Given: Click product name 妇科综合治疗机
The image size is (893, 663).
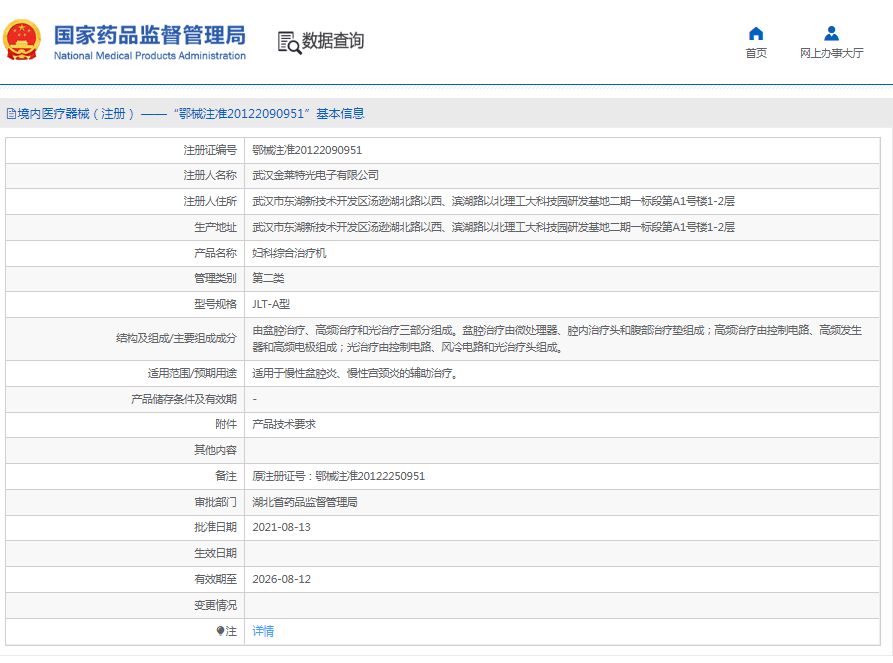Looking at the screenshot, I should (x=289, y=253).
